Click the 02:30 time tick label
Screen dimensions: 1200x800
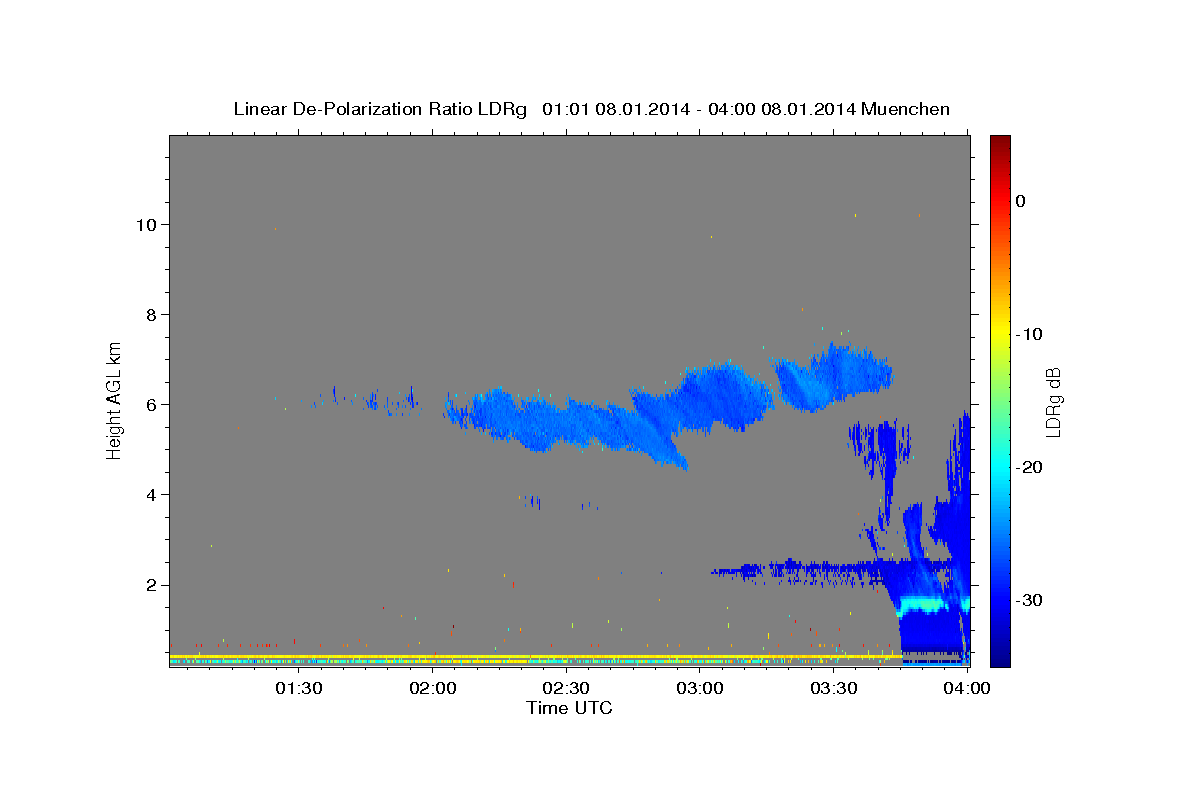[566, 688]
